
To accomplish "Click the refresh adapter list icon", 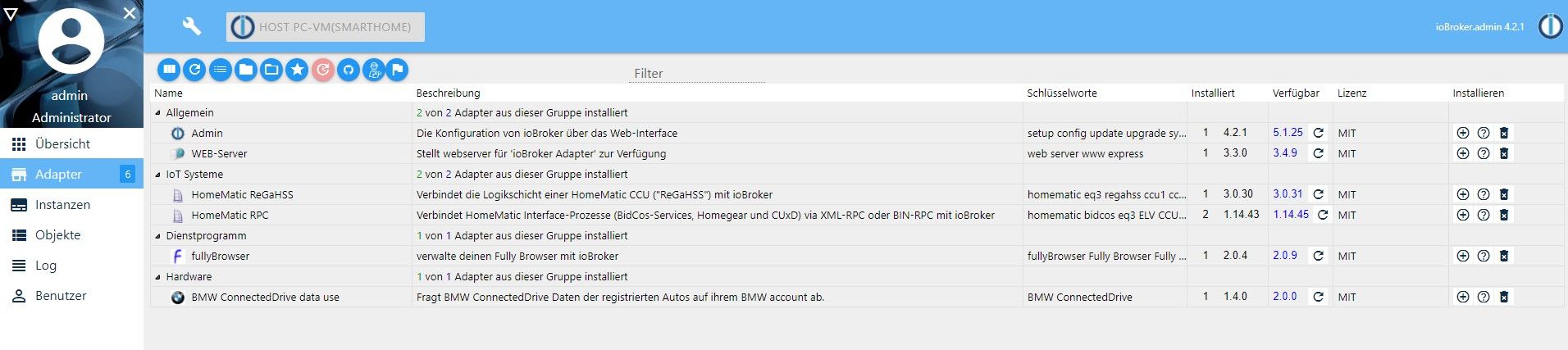I will 194,70.
